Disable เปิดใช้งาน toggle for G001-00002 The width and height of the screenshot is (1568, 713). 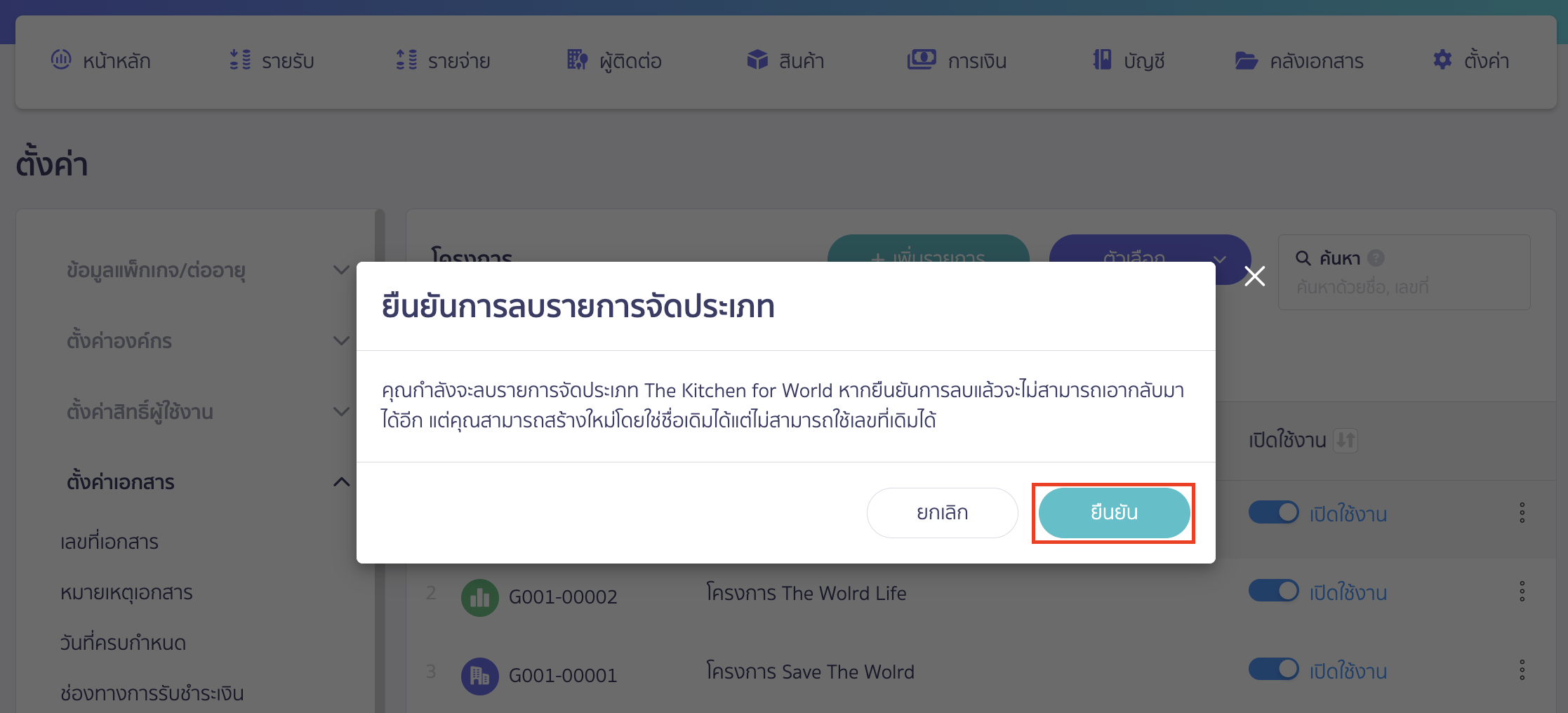(1273, 591)
